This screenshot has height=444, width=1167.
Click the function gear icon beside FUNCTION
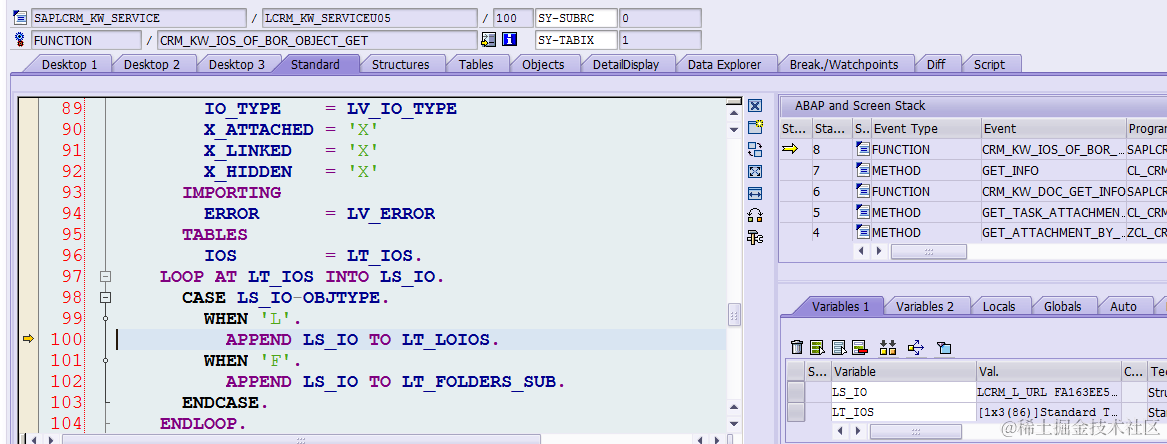[x=21, y=39]
